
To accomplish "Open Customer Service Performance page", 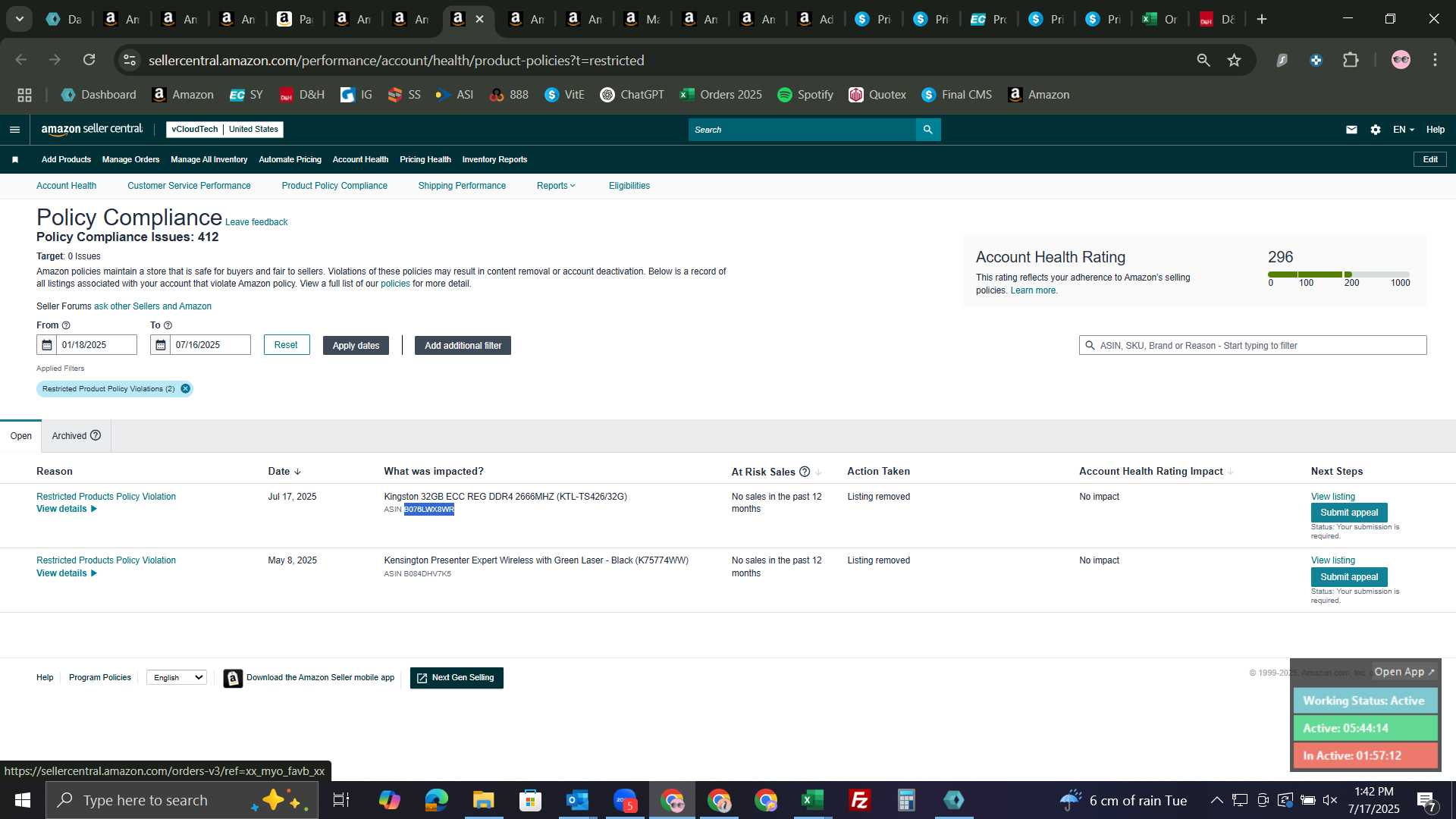I will coord(189,186).
